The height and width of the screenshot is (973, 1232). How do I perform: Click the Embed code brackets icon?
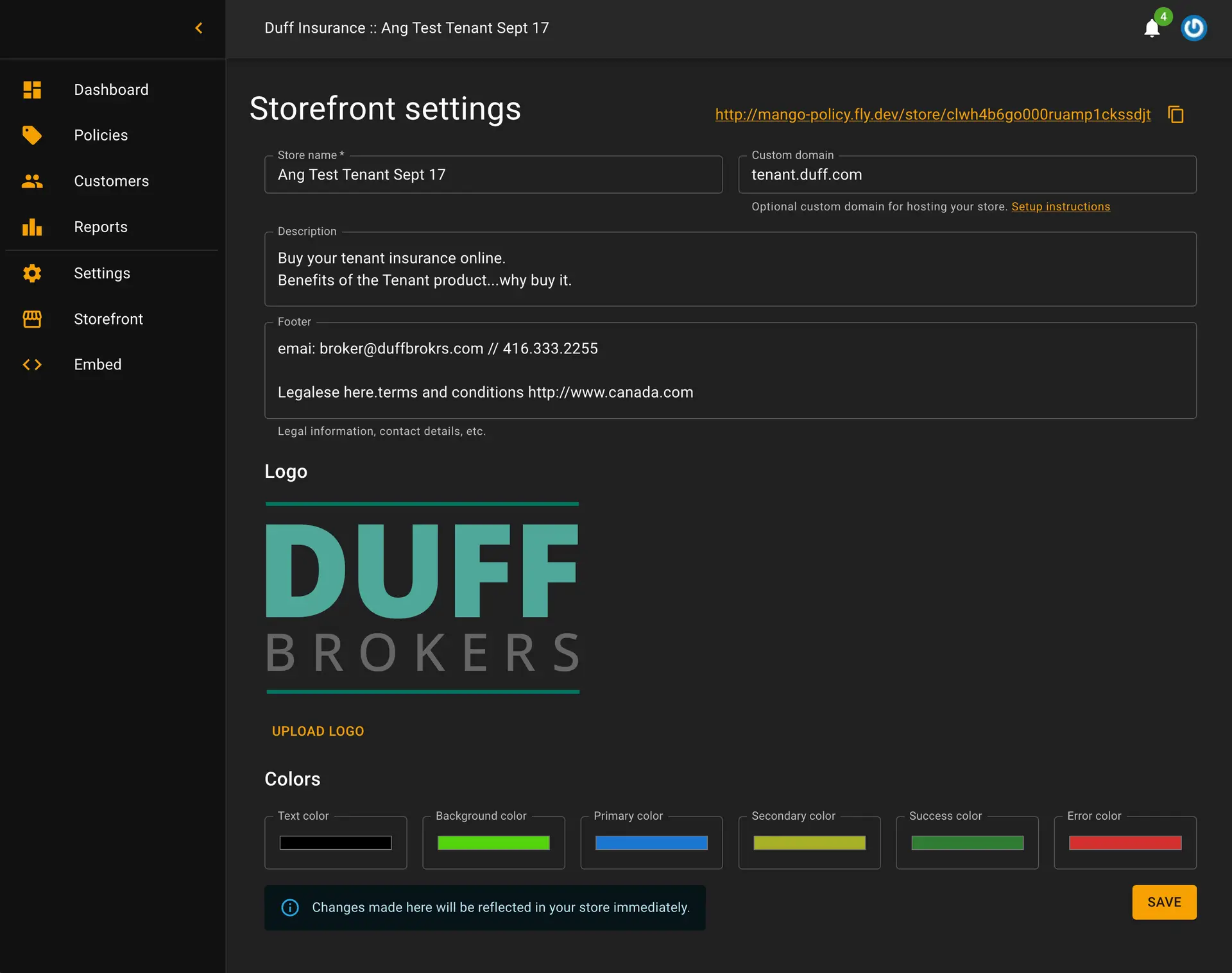(32, 364)
